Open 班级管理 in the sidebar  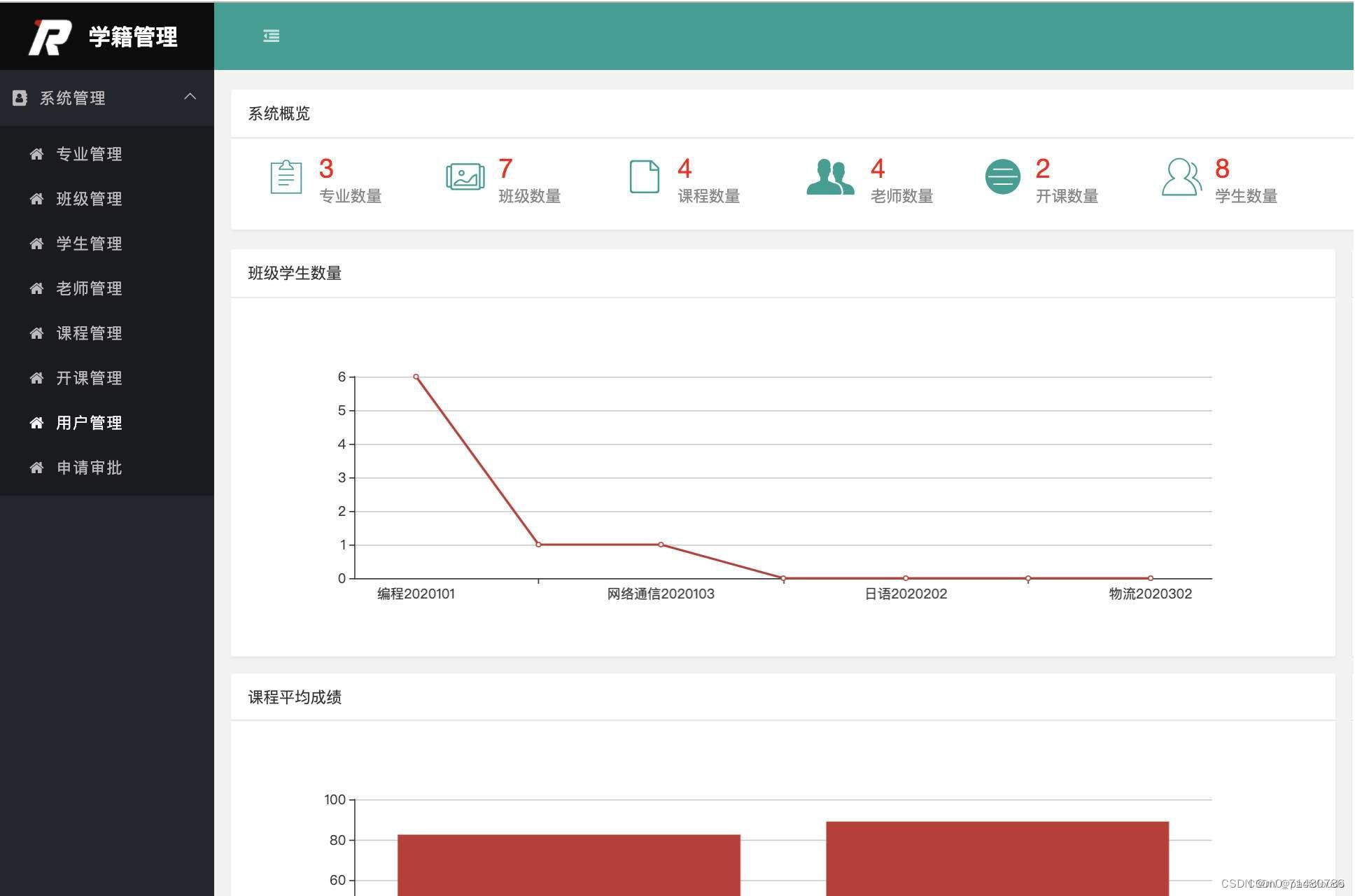click(x=89, y=199)
